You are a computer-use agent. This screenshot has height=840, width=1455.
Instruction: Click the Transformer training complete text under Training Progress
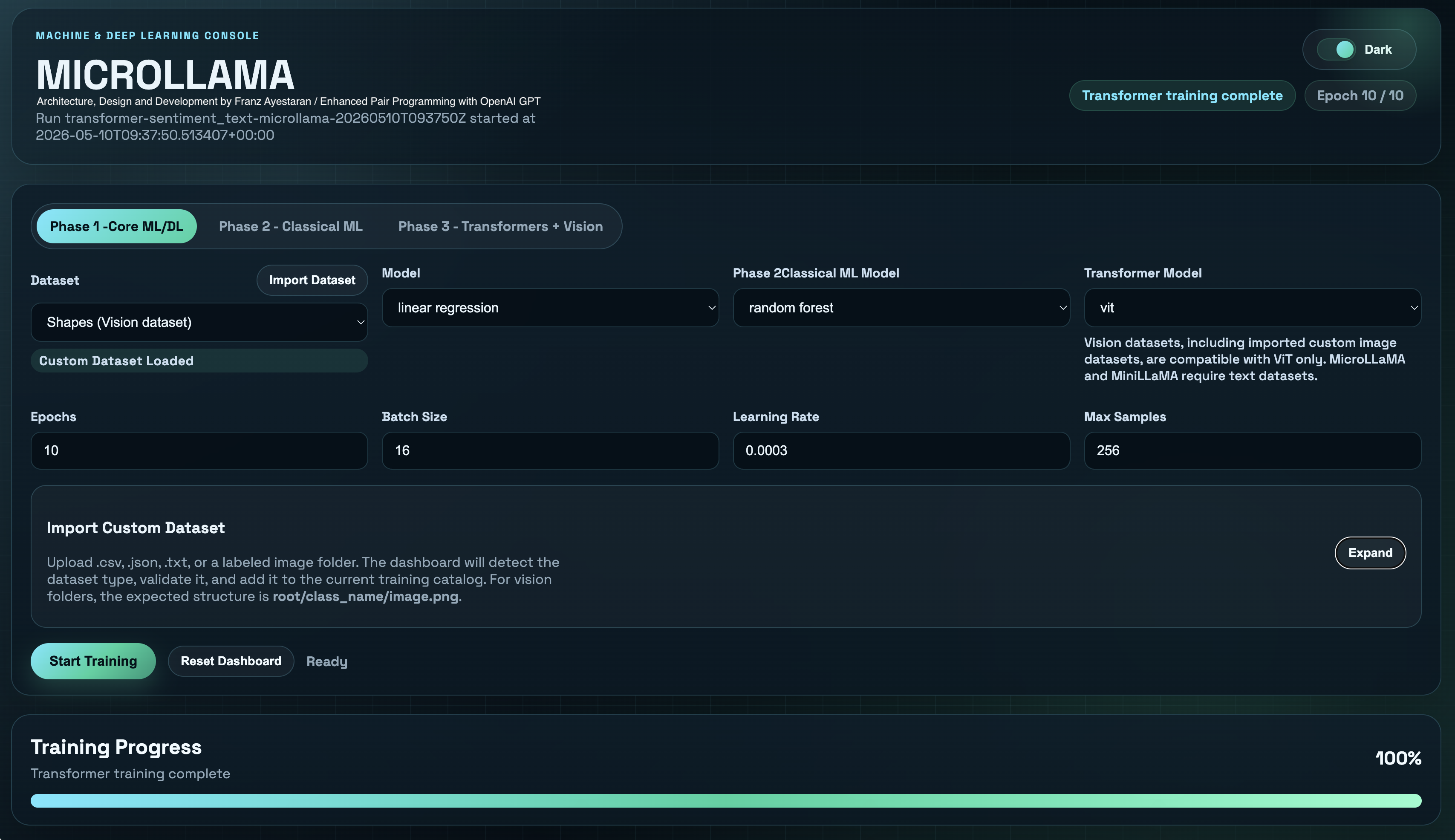(x=130, y=774)
